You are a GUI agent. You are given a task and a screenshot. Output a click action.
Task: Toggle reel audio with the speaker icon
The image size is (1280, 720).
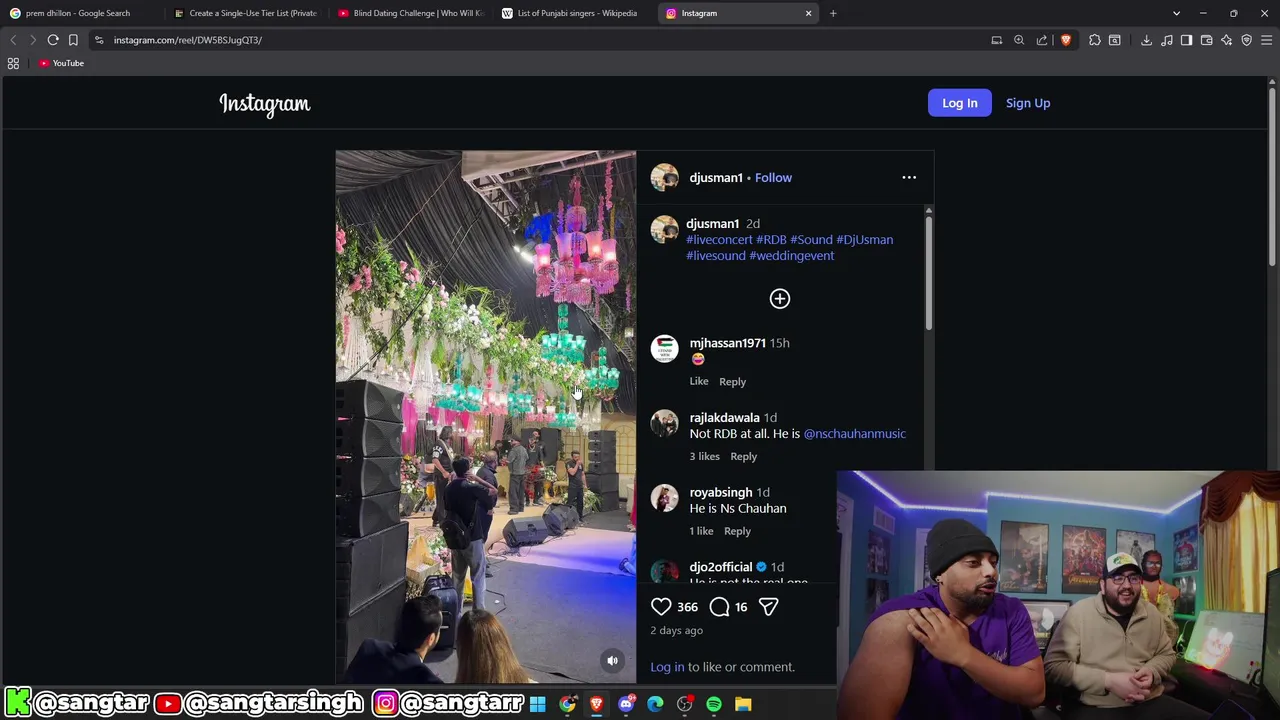[x=612, y=660]
